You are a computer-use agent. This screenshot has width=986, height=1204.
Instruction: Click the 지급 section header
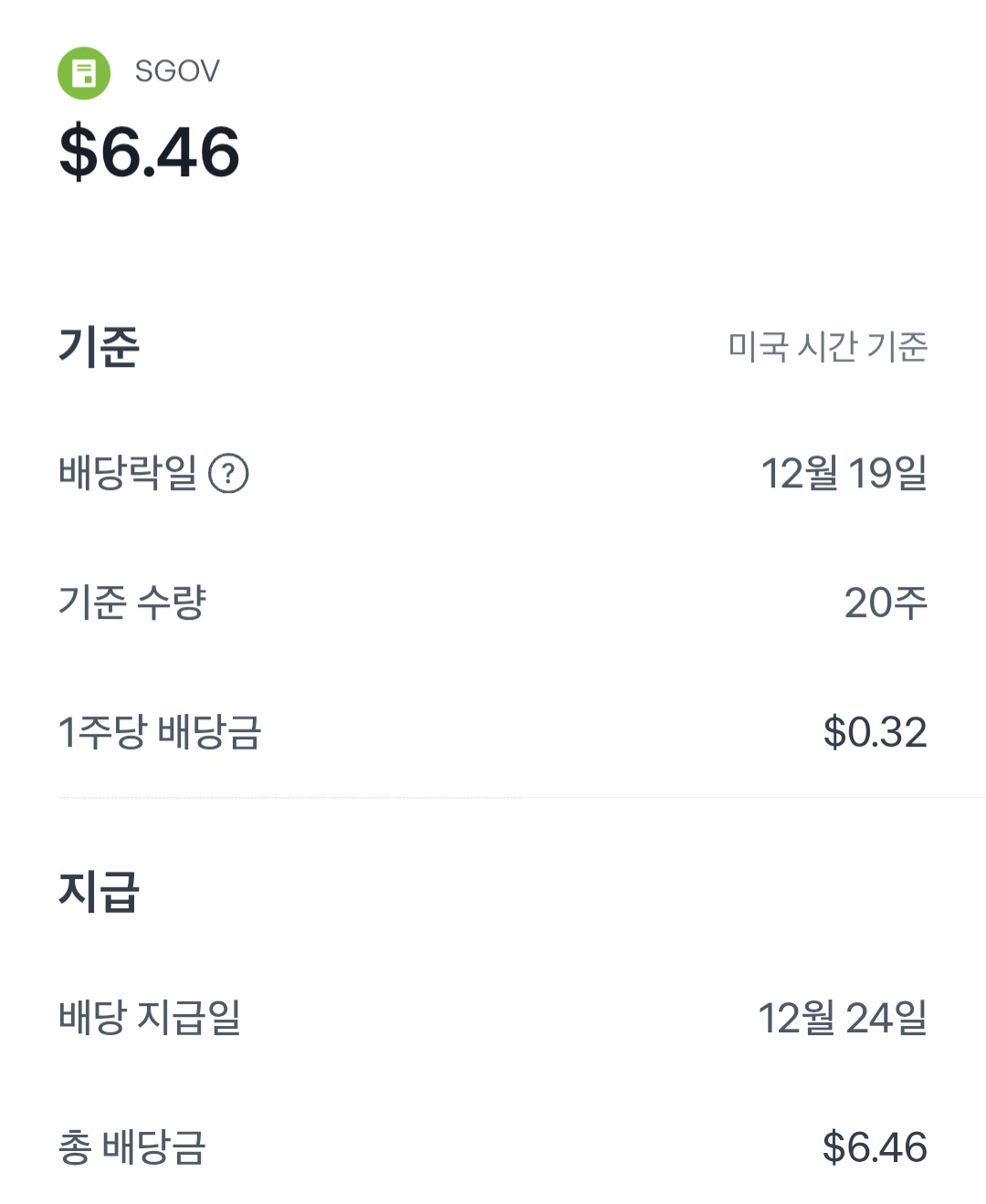click(99, 892)
